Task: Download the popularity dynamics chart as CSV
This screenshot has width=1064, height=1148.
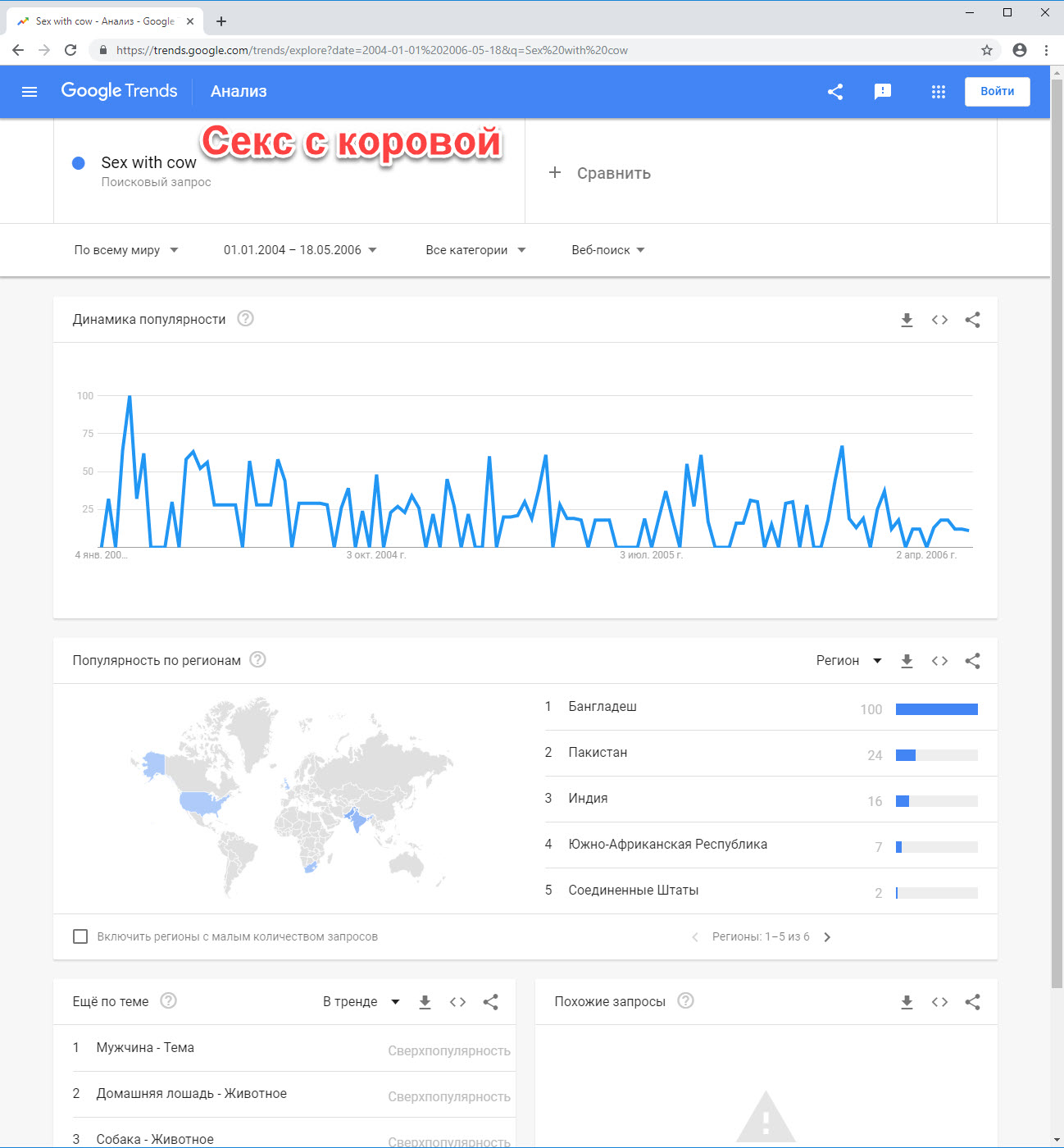Action: (907, 320)
